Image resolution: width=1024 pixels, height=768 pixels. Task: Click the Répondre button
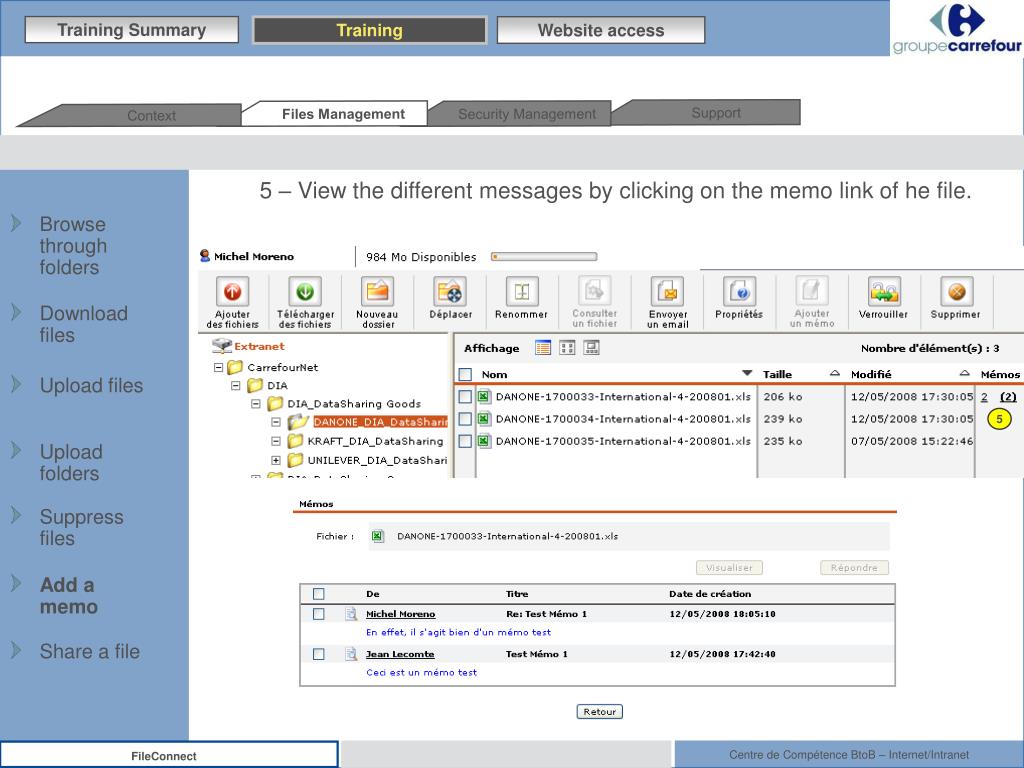point(854,568)
